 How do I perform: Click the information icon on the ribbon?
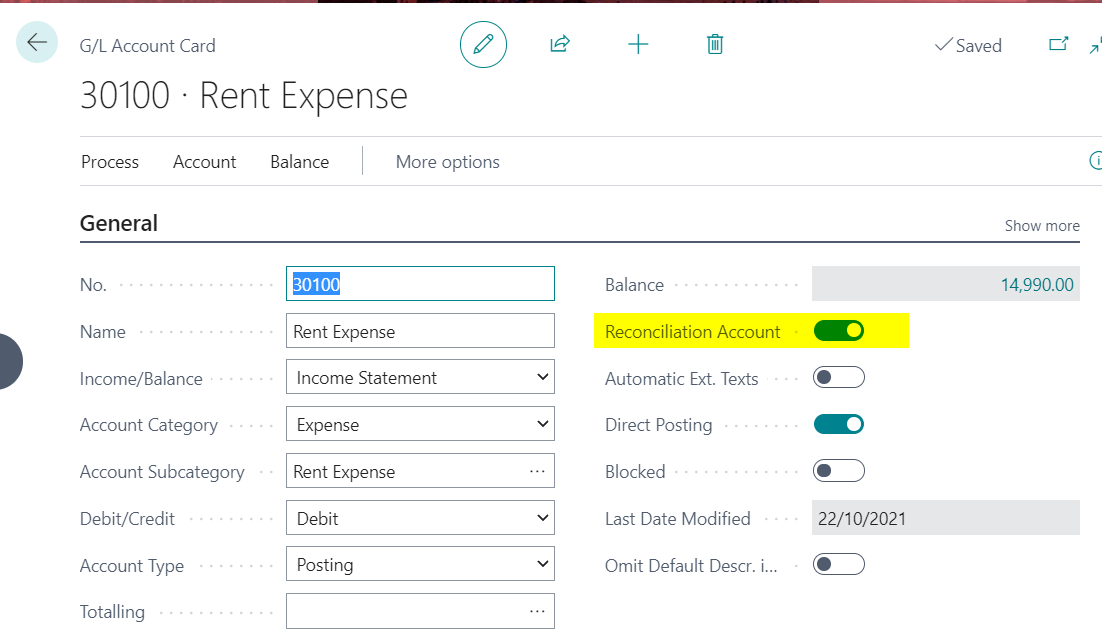[1094, 161]
